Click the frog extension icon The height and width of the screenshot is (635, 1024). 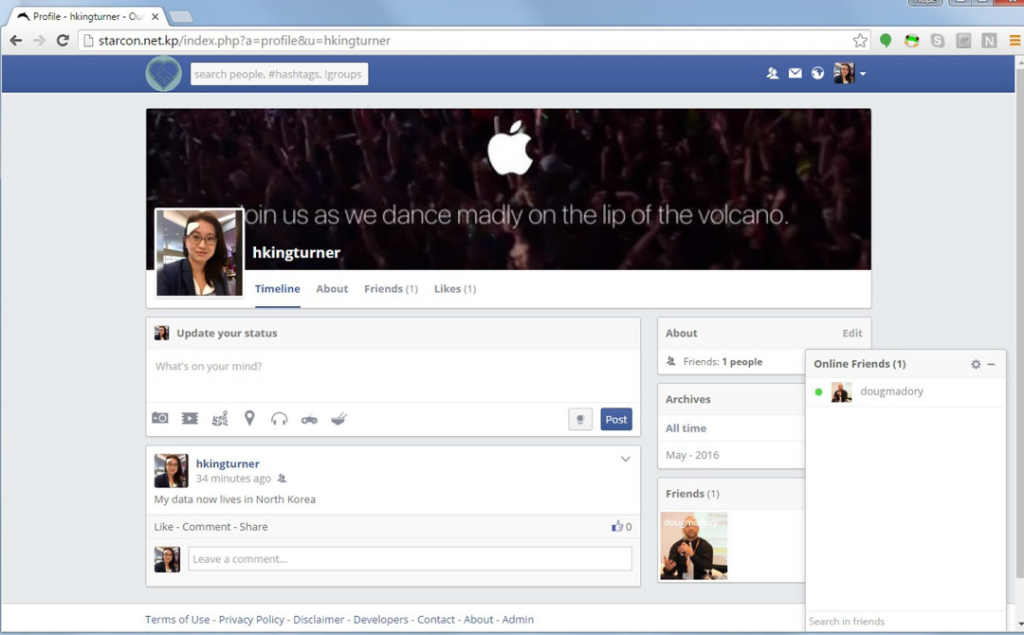[912, 41]
